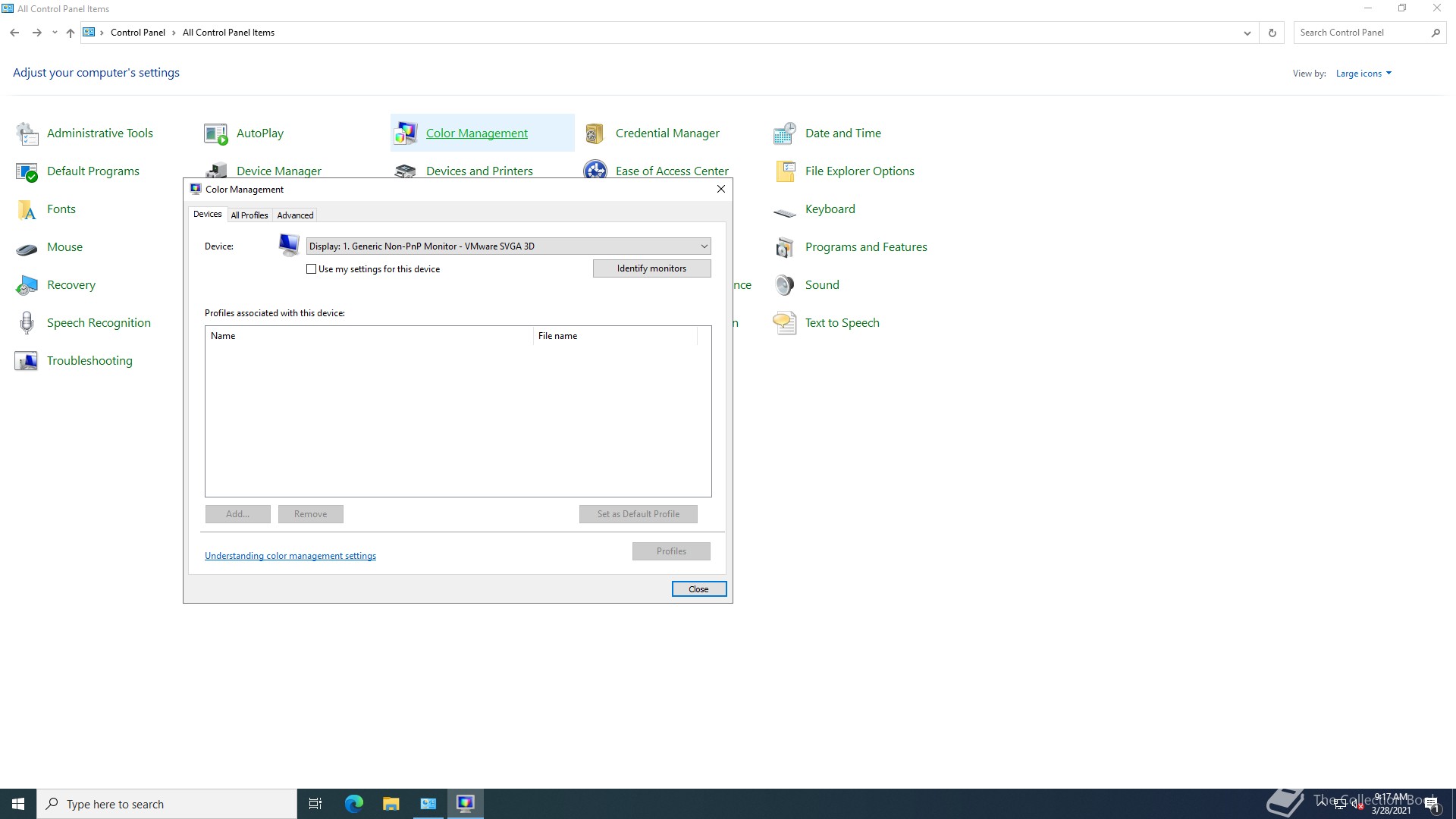1456x819 pixels.
Task: Expand the Device display dropdown
Action: coord(508,246)
